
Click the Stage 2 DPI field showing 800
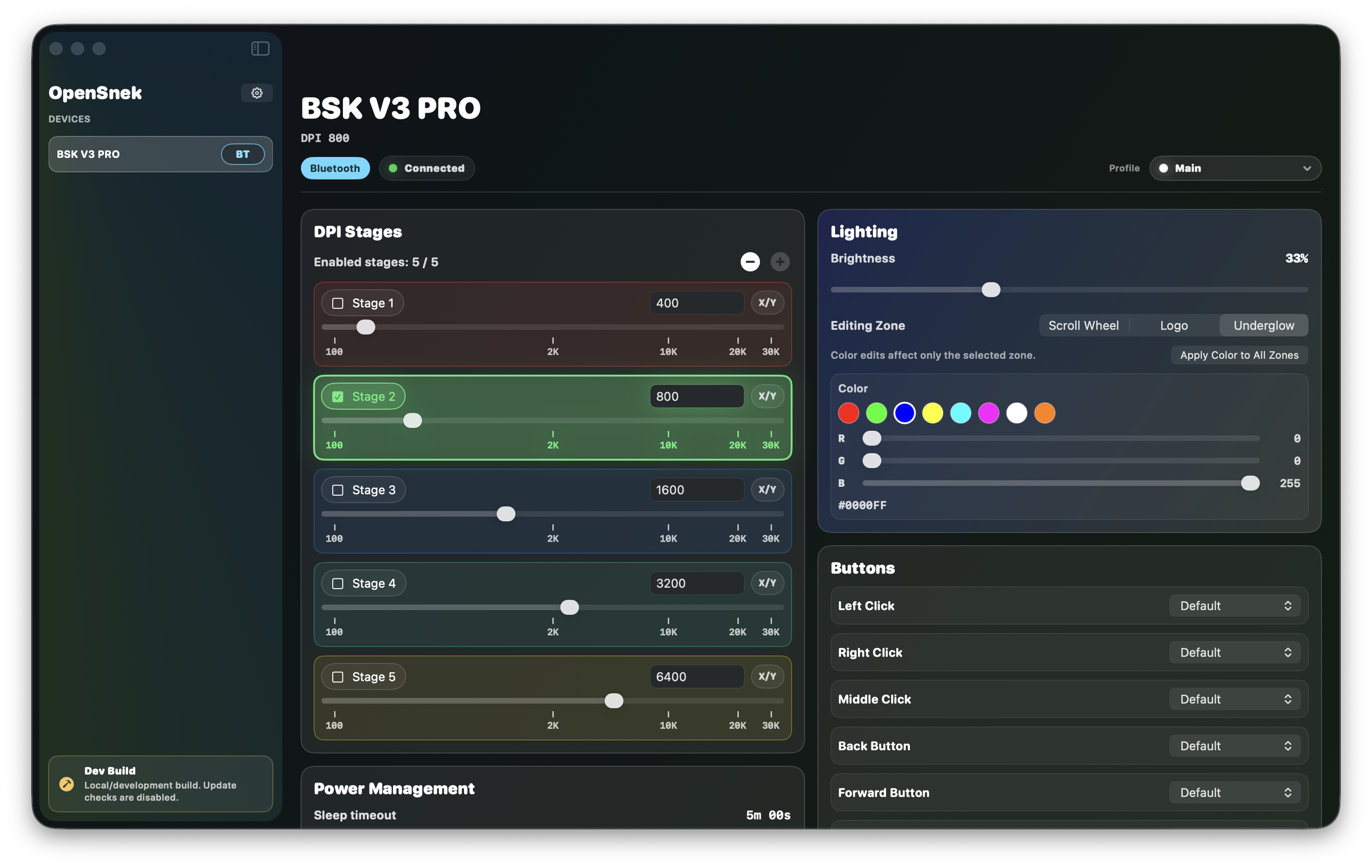[x=696, y=397]
